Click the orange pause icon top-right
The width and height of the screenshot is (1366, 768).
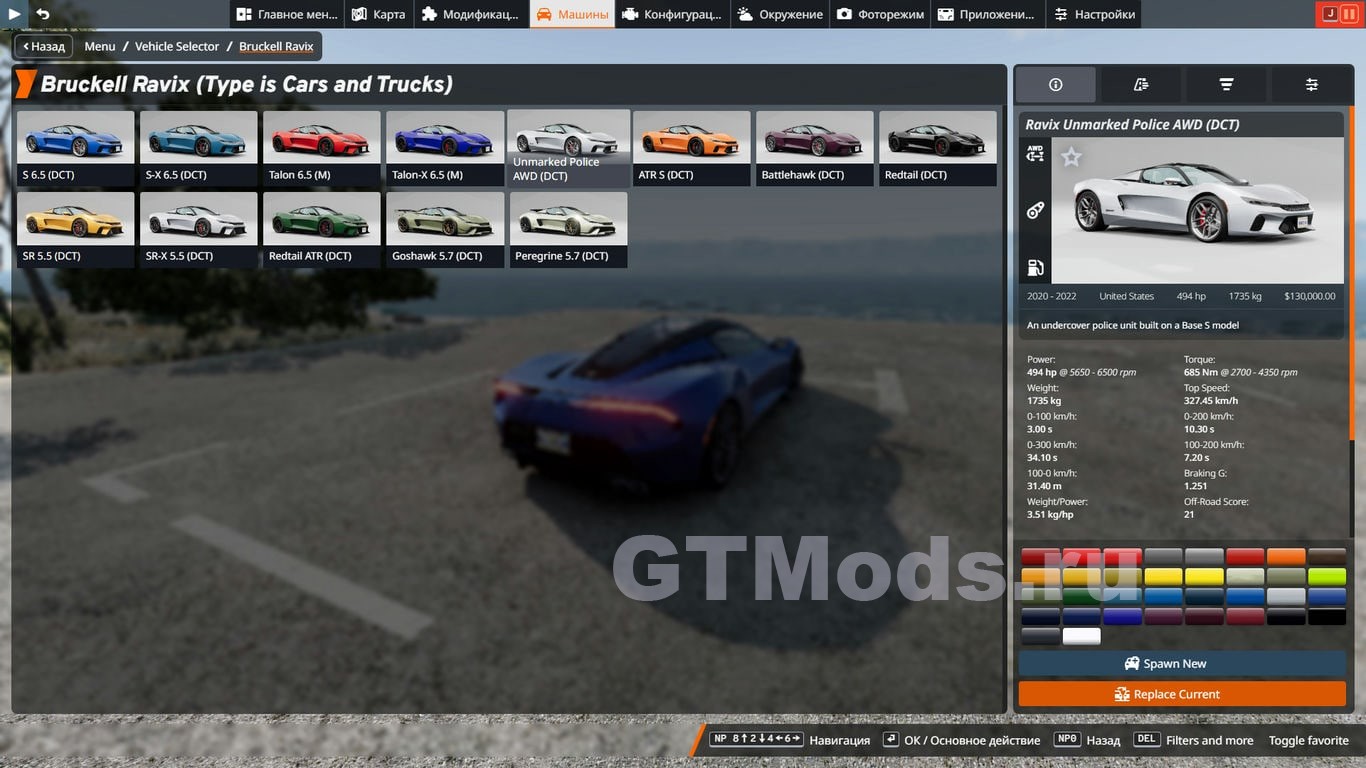pos(1349,14)
